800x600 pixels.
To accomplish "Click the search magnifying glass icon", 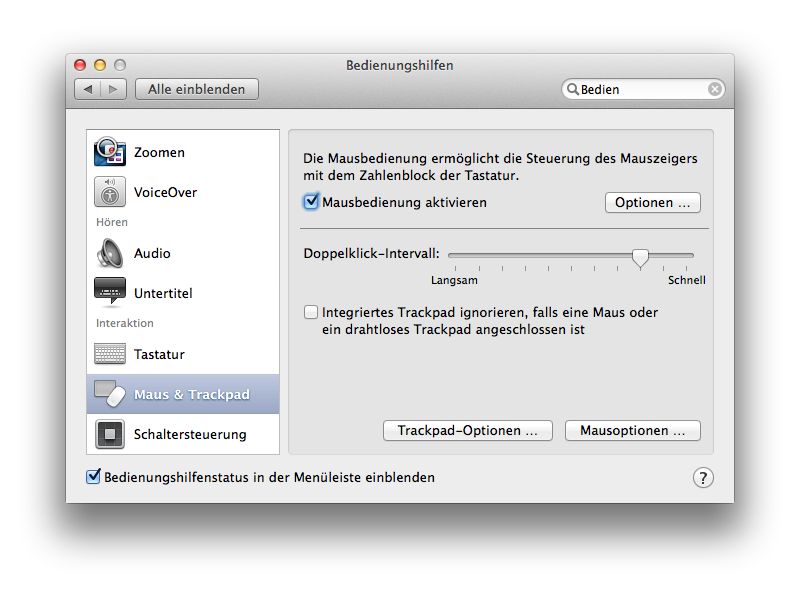I will pyautogui.click(x=573, y=89).
